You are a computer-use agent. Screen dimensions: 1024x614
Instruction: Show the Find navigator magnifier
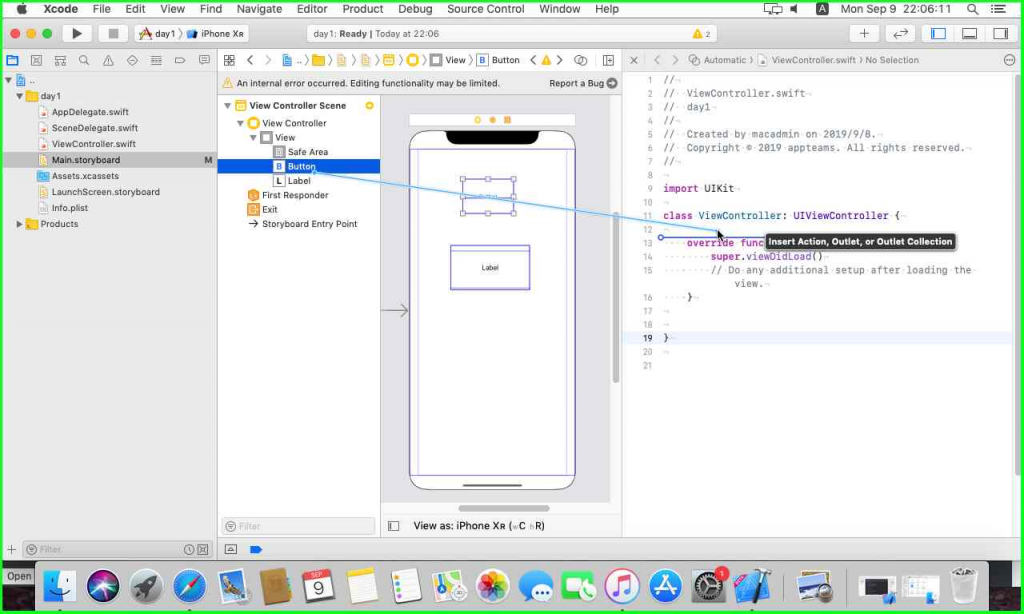point(84,60)
